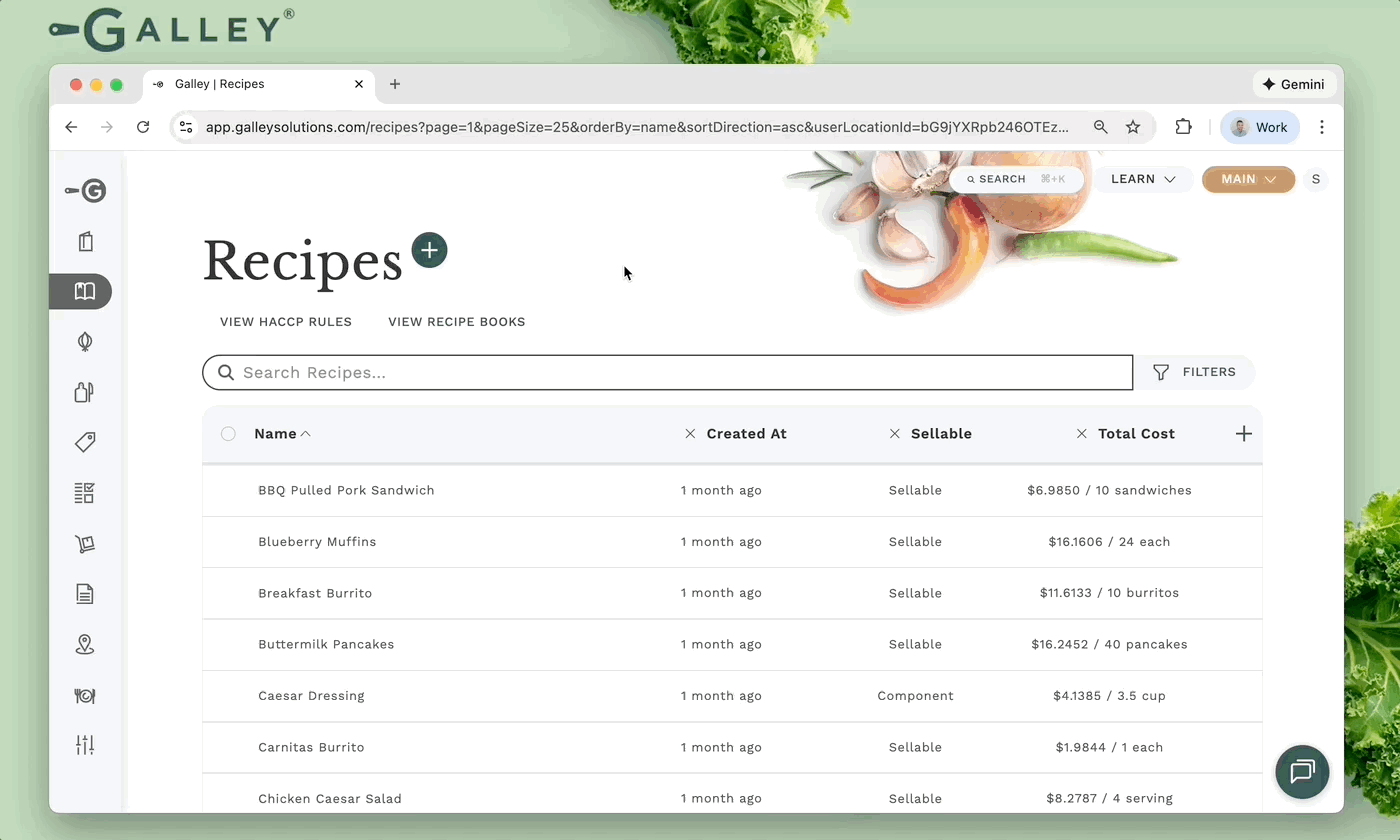Click the active recipe book sidebar icon
This screenshot has height=840, width=1400.
[x=85, y=291]
